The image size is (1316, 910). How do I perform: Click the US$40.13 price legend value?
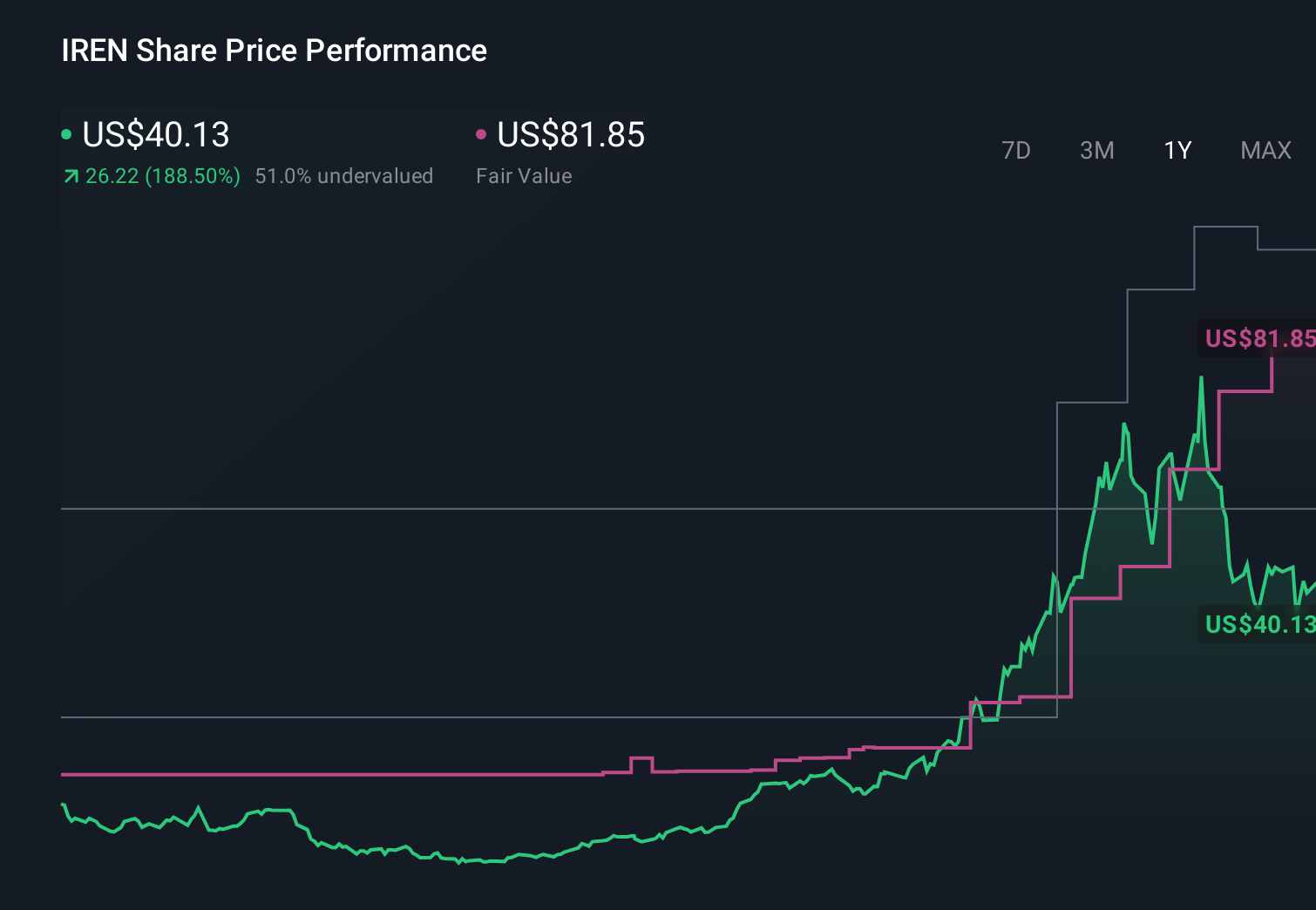tap(155, 135)
